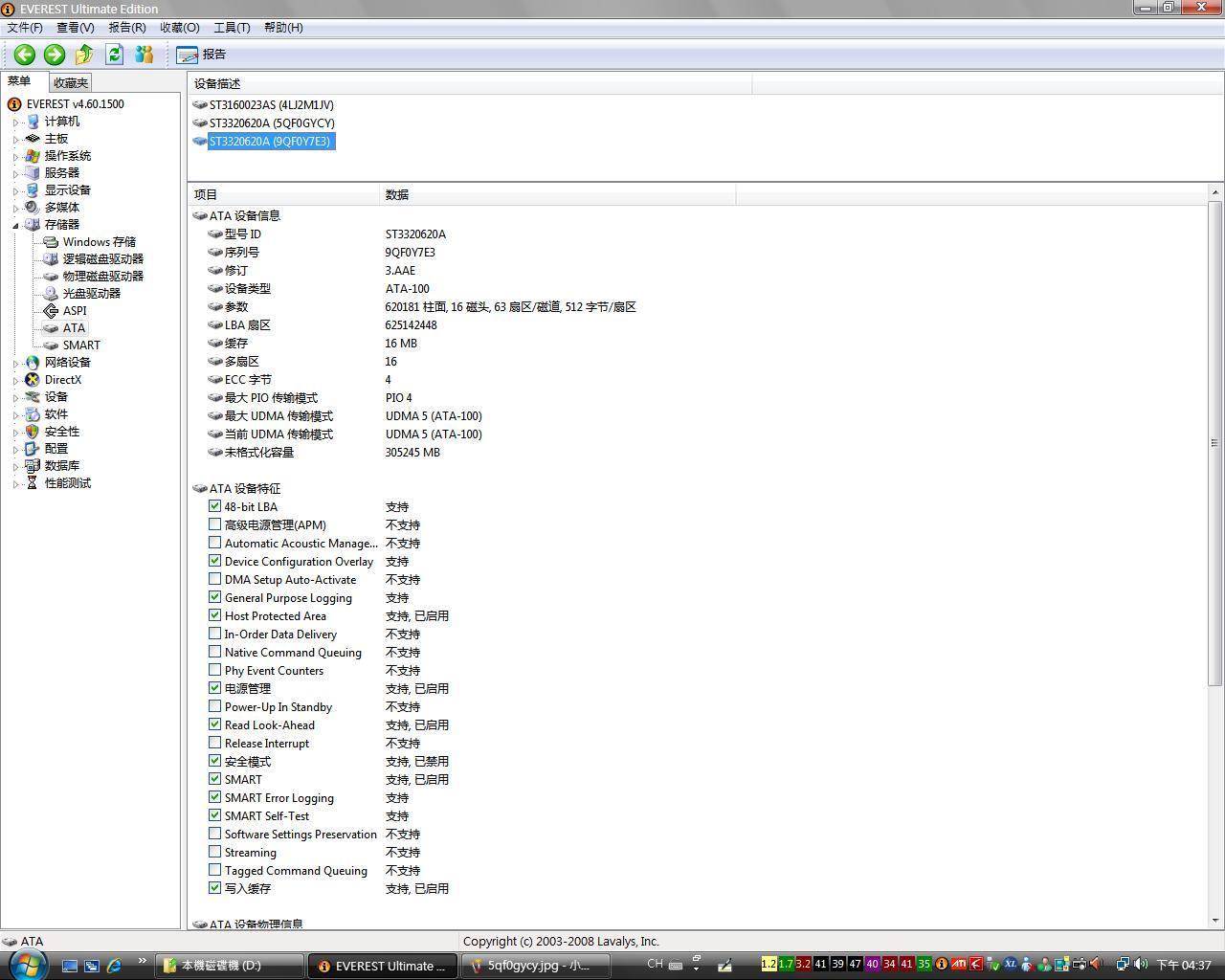Image resolution: width=1225 pixels, height=980 pixels.
Task: Switch to the 收藏夹 tab
Action: click(x=70, y=83)
